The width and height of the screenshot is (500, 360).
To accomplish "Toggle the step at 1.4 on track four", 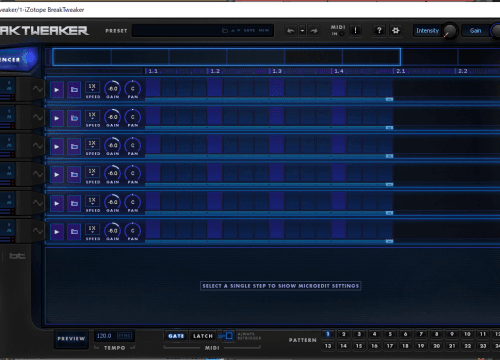I will tap(339, 174).
